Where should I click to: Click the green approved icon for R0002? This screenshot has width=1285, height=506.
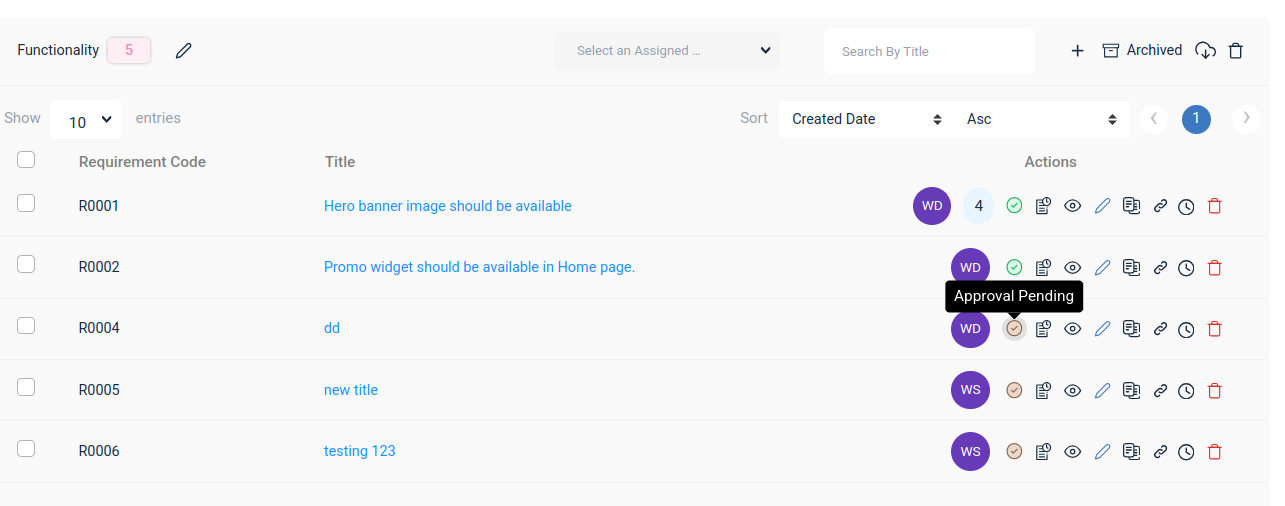click(1014, 267)
